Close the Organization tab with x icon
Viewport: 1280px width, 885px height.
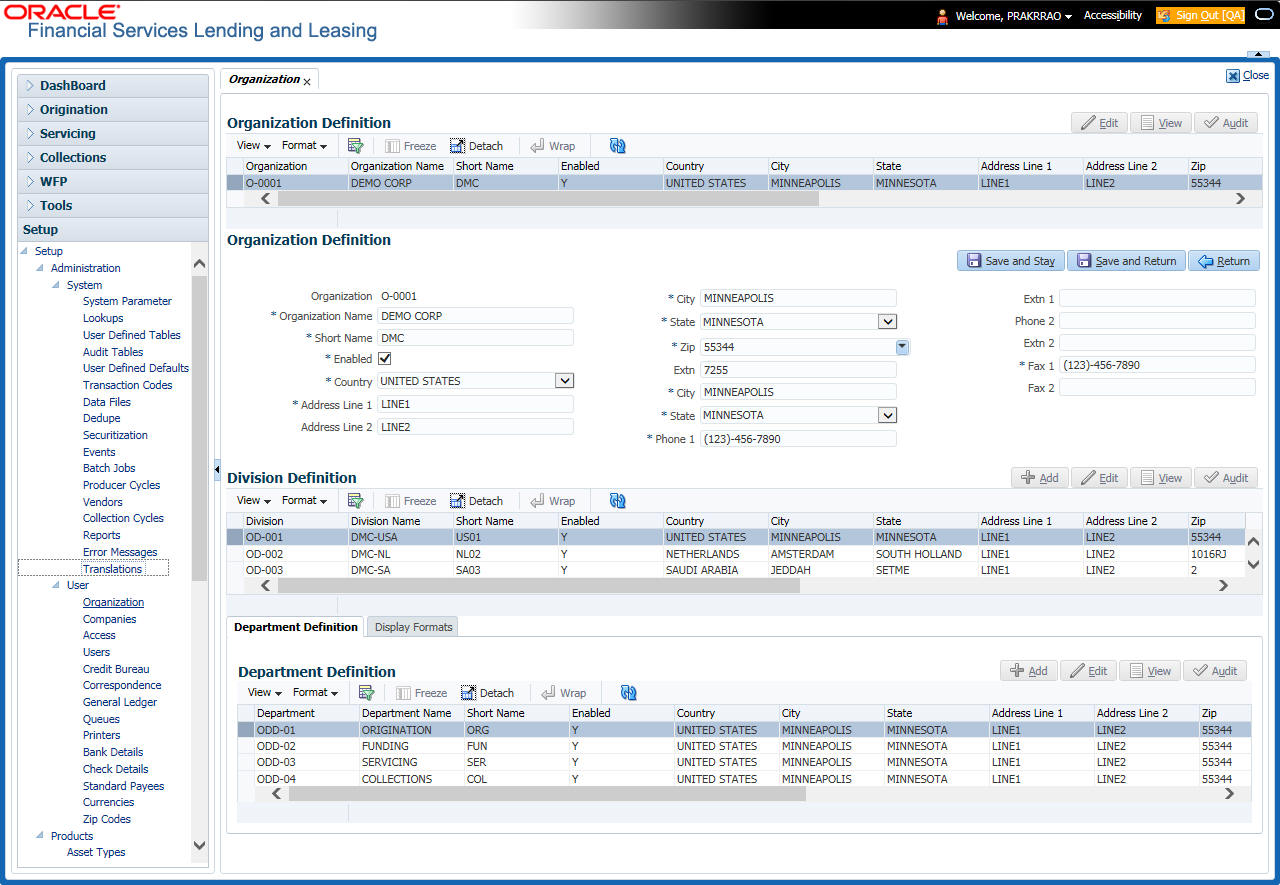tap(307, 81)
